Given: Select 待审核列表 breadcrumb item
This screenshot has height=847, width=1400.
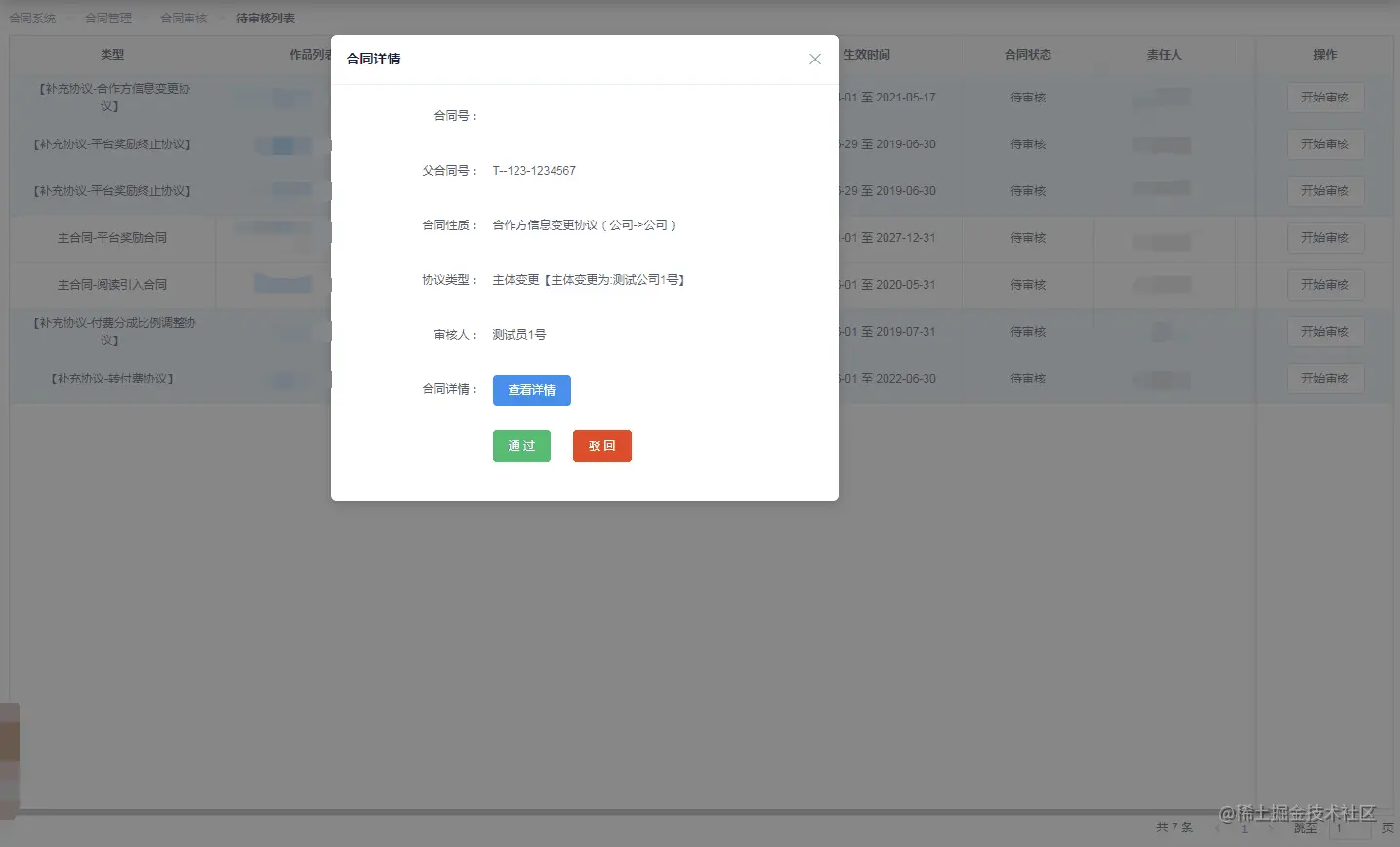Looking at the screenshot, I should (x=266, y=19).
